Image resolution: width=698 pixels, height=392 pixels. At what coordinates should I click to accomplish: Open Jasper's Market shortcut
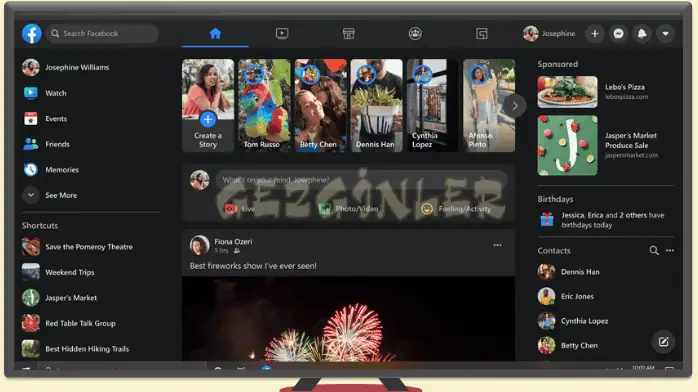tap(60, 298)
